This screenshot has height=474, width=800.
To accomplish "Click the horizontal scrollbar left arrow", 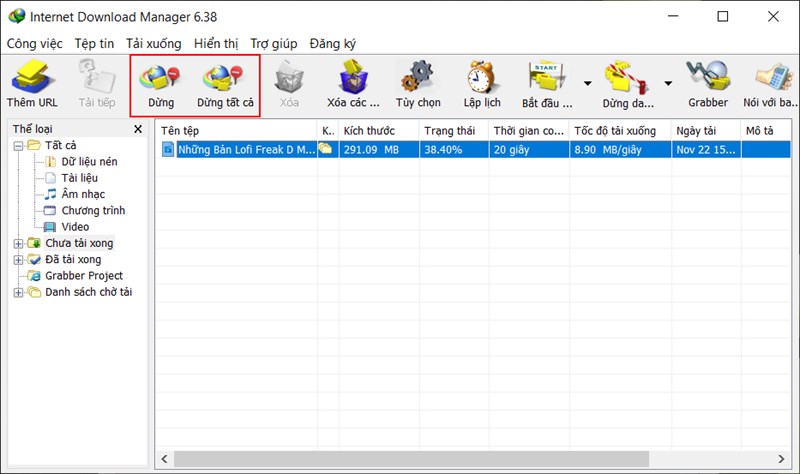I will coord(164,459).
